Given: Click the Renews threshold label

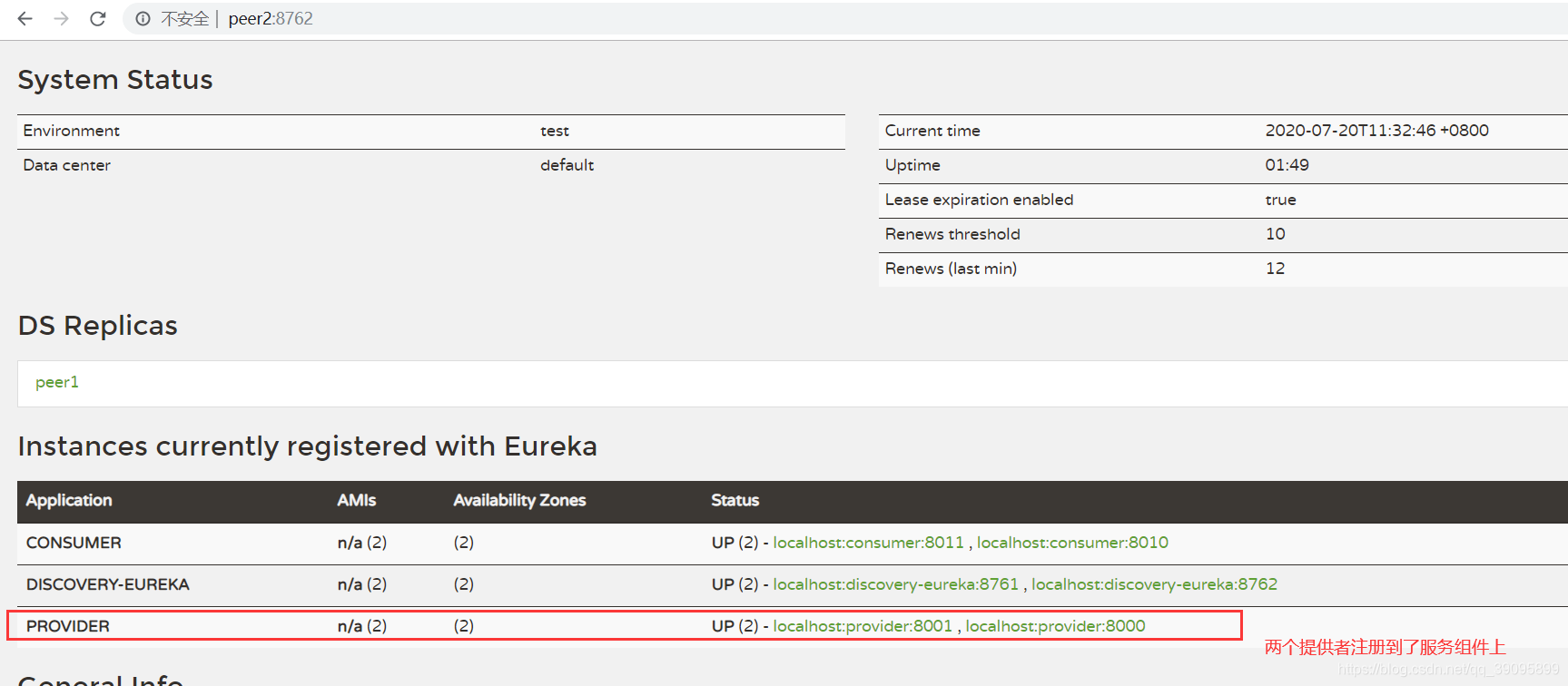Looking at the screenshot, I should coord(952,234).
